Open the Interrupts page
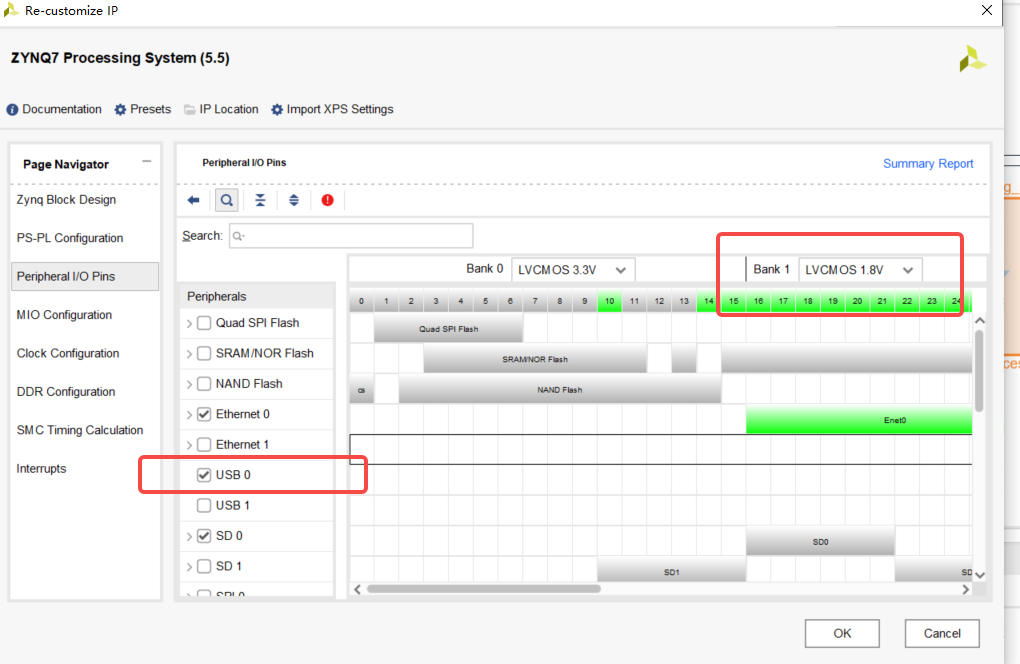 pos(42,469)
